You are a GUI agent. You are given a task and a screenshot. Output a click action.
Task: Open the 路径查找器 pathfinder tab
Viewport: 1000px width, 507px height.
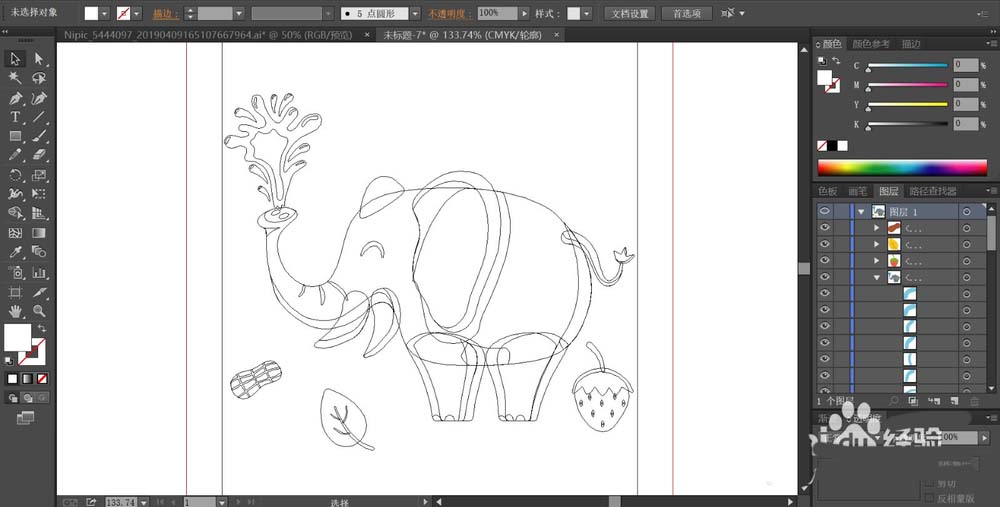click(x=933, y=191)
